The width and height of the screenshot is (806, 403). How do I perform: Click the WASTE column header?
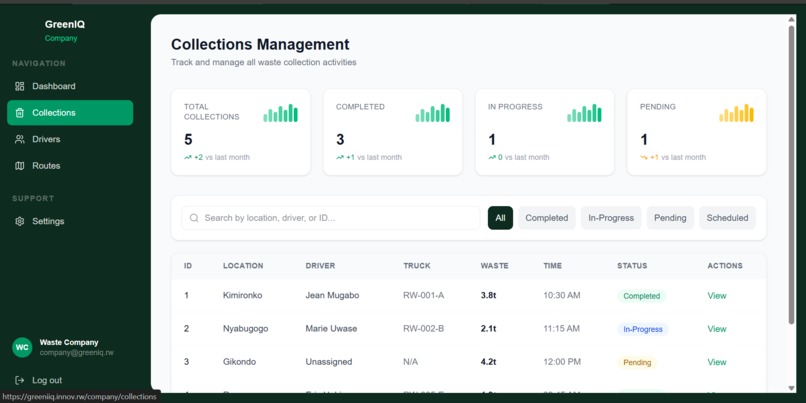494,266
